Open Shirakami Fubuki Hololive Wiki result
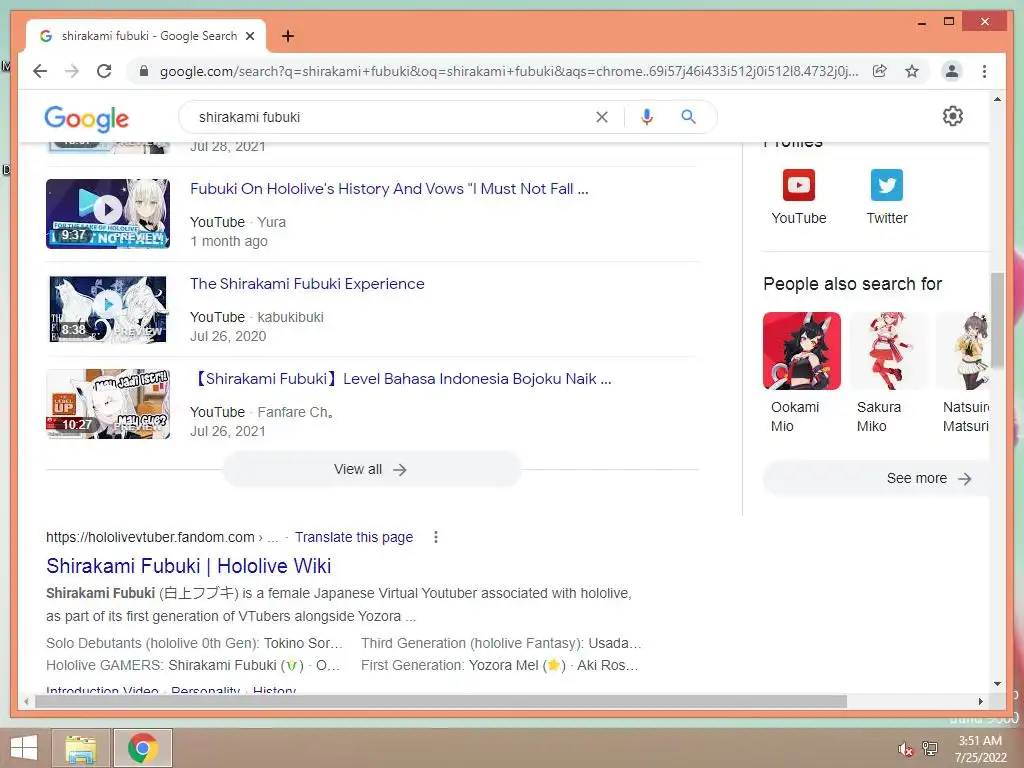This screenshot has height=768, width=1024. click(x=189, y=566)
